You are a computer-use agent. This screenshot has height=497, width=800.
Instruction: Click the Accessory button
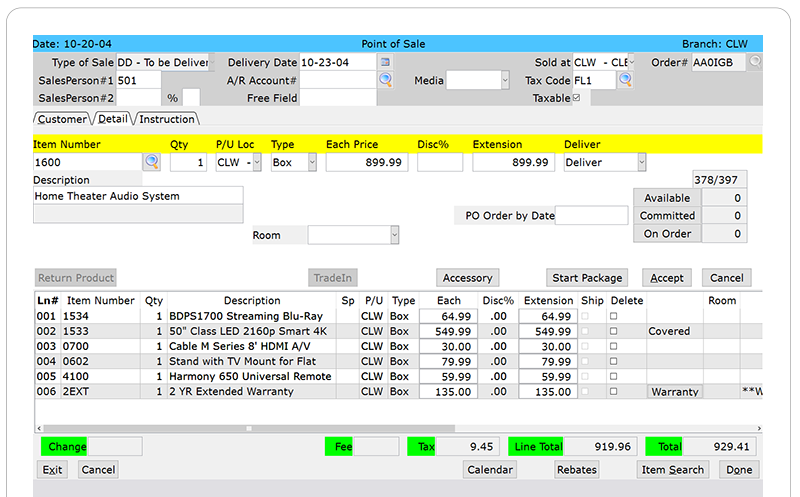pos(467,278)
